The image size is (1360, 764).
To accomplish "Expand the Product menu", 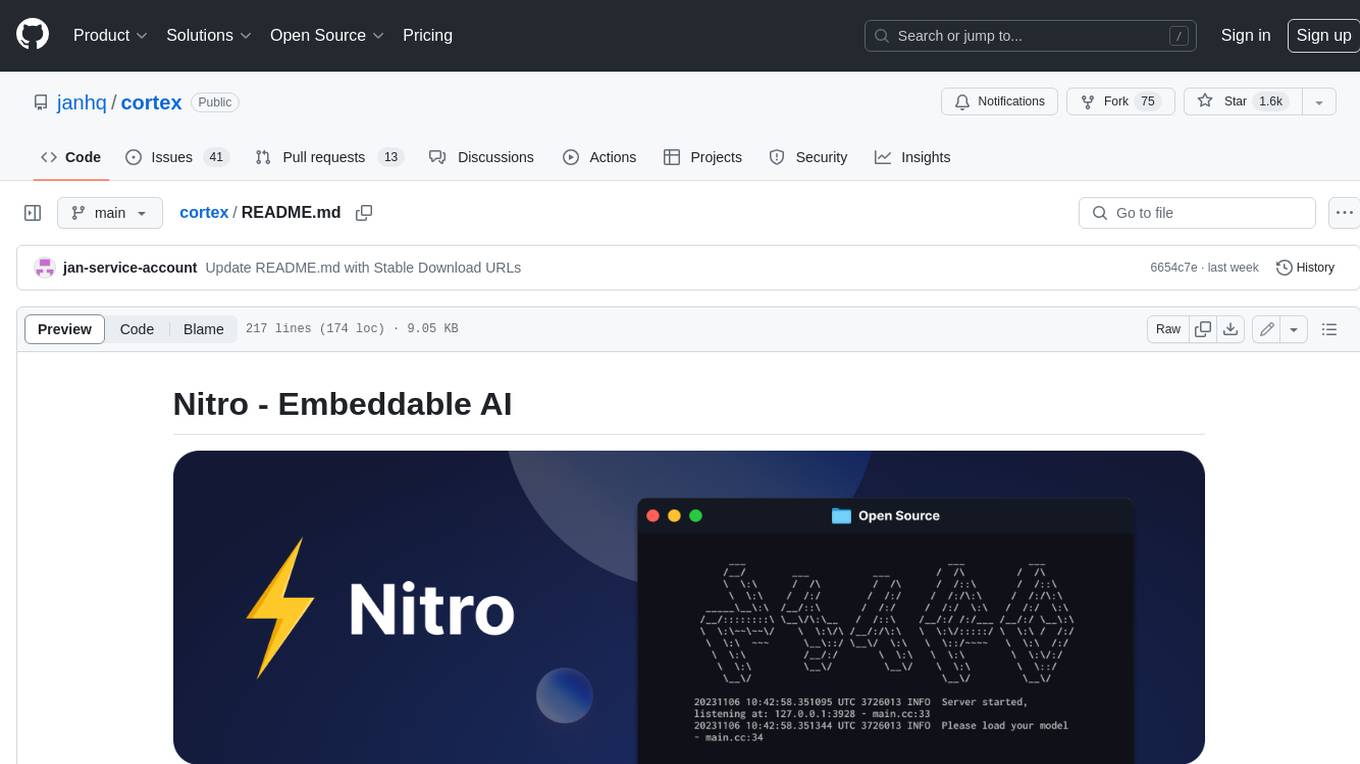I will (110, 35).
